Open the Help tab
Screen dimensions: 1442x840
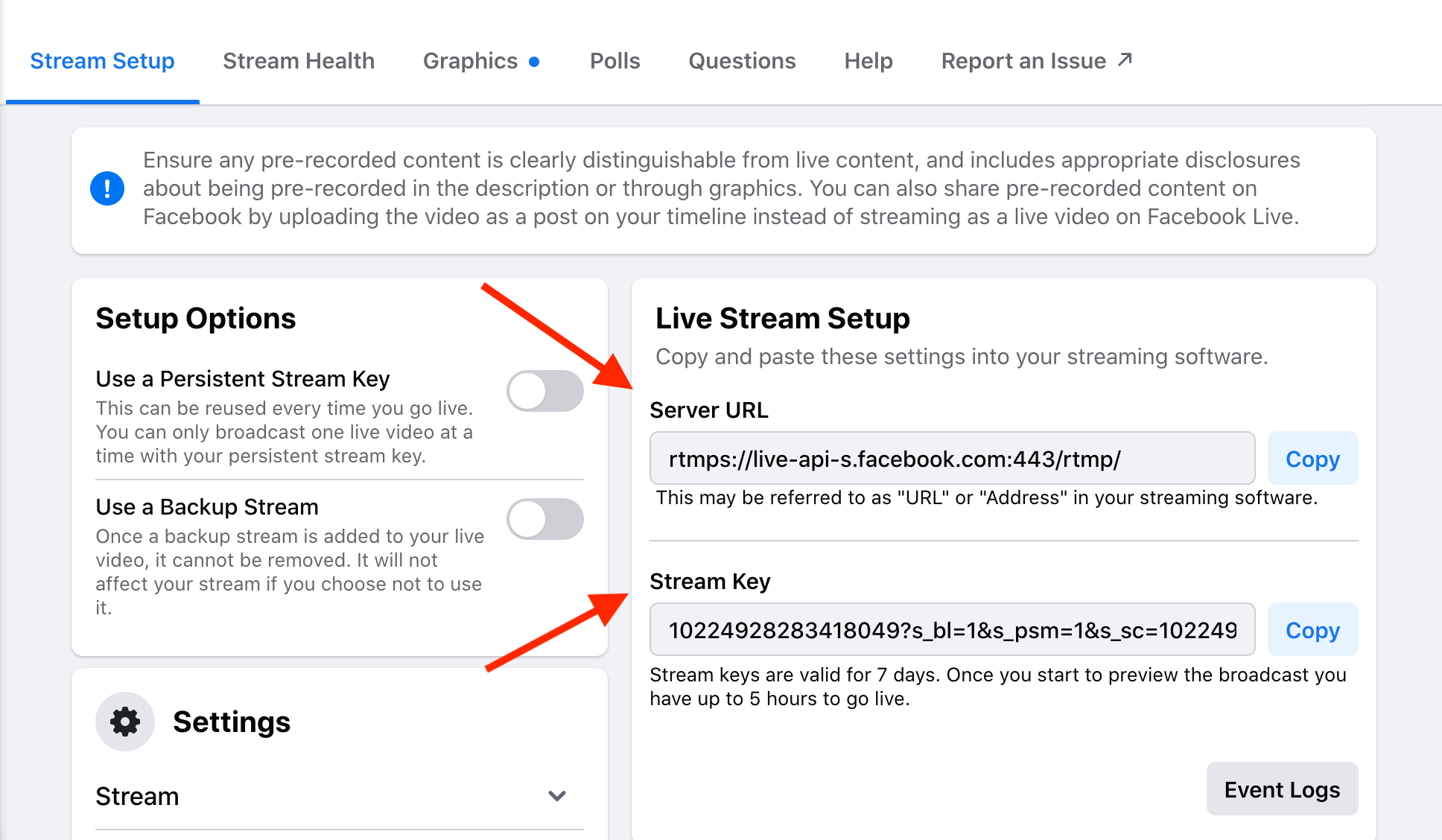(868, 61)
